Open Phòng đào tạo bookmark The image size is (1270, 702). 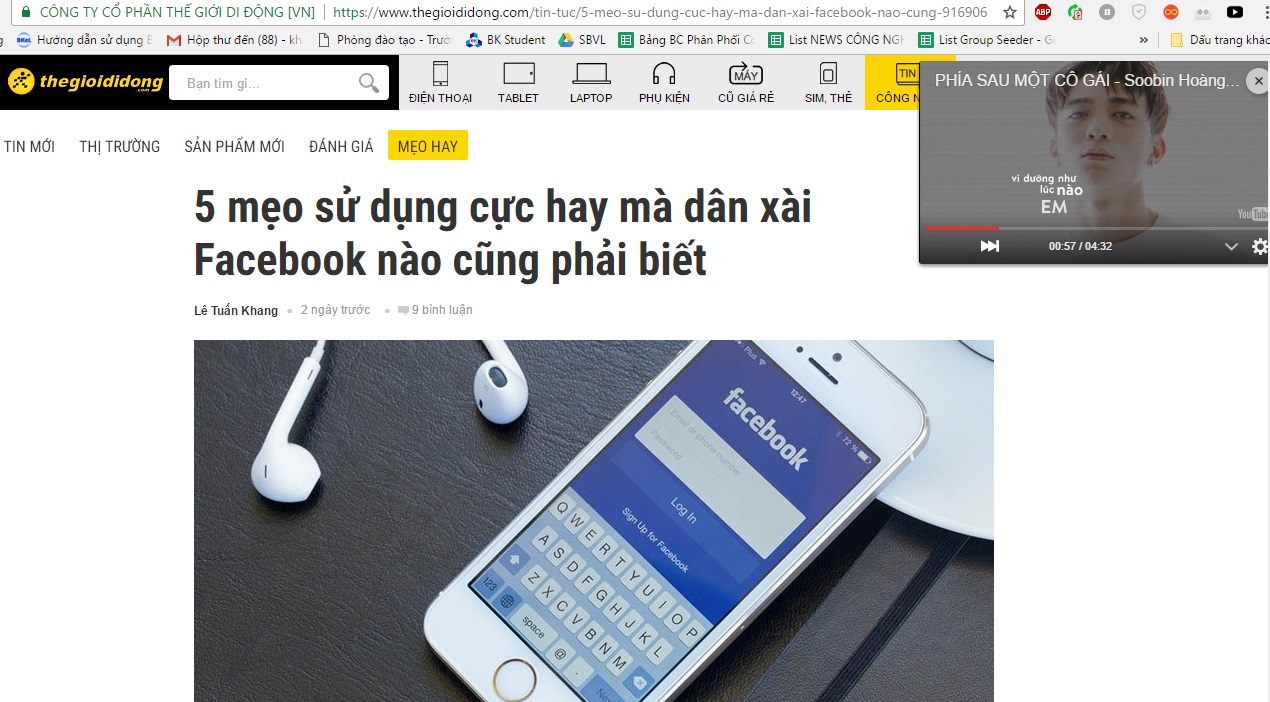[384, 40]
